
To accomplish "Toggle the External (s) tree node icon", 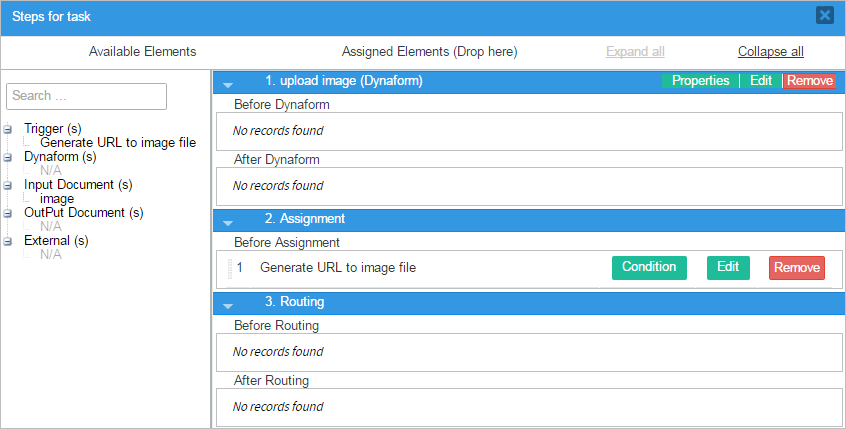I will (x=8, y=241).
